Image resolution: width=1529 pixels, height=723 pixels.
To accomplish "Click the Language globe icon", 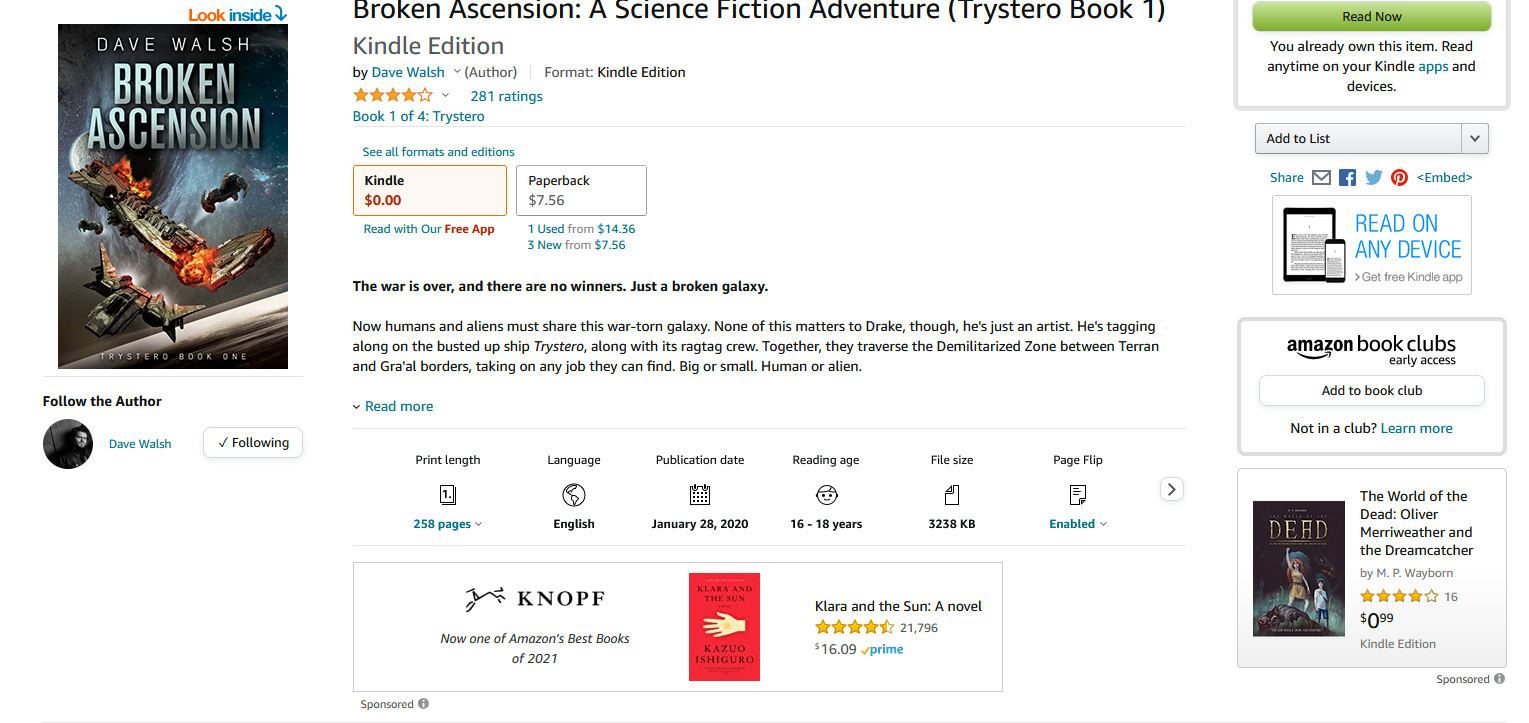I will 574,494.
